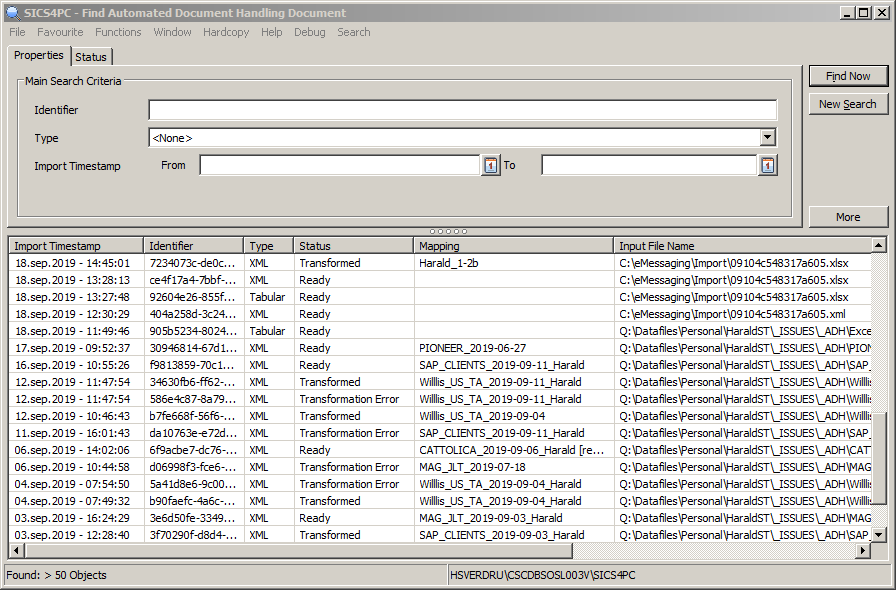Click the Find Now button
Screen dimensions: 896x590
click(x=848, y=76)
